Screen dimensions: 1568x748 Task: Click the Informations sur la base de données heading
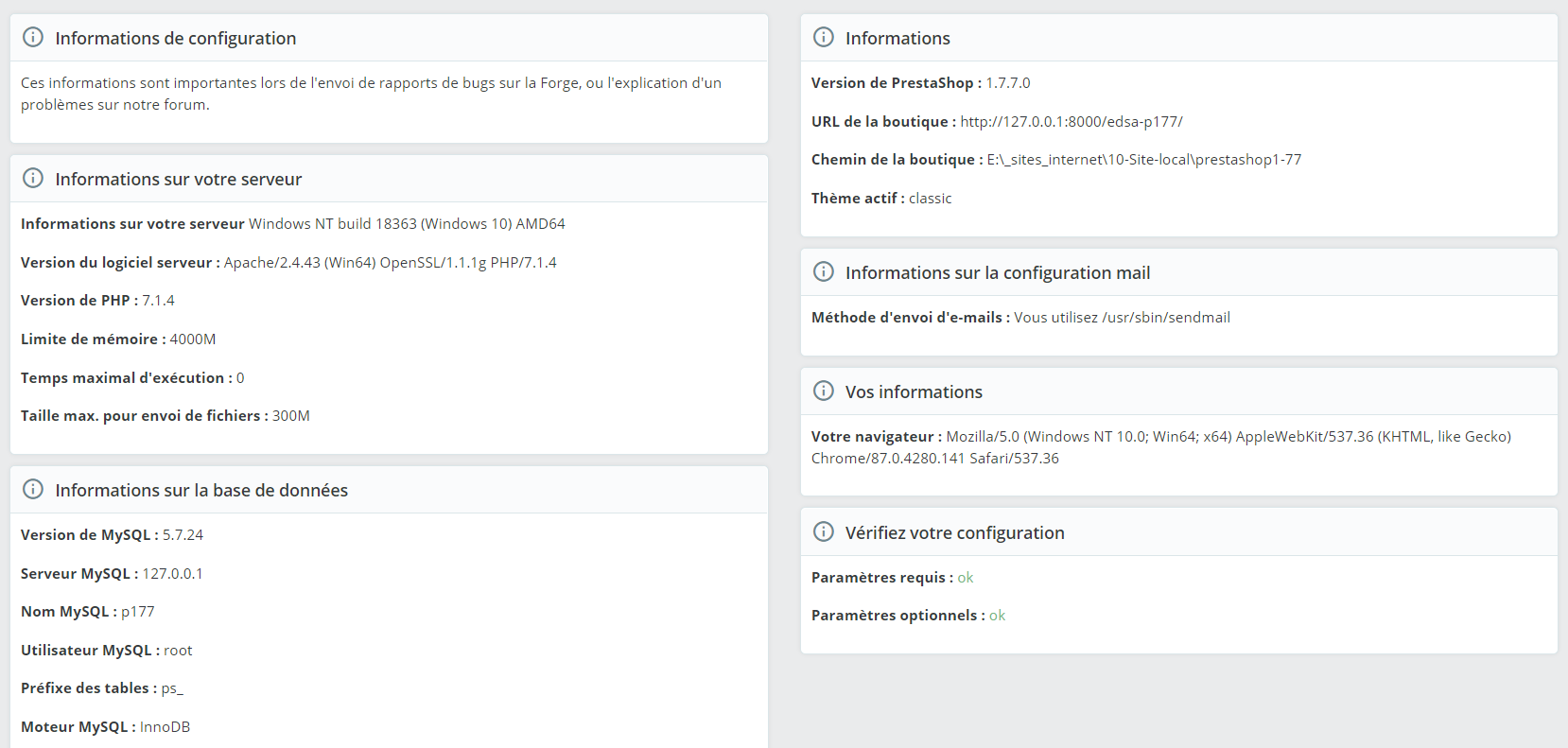pos(201,490)
